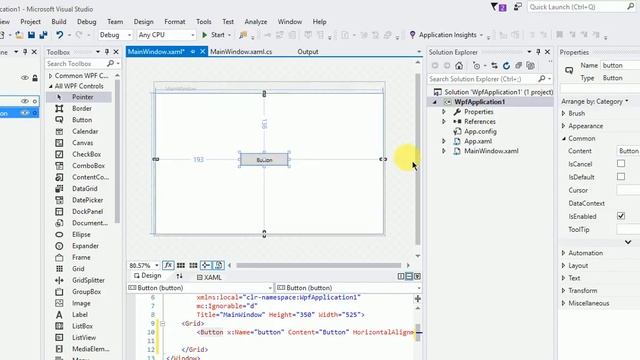
Task: Click Sync with Active Document icon
Action: click(x=494, y=66)
